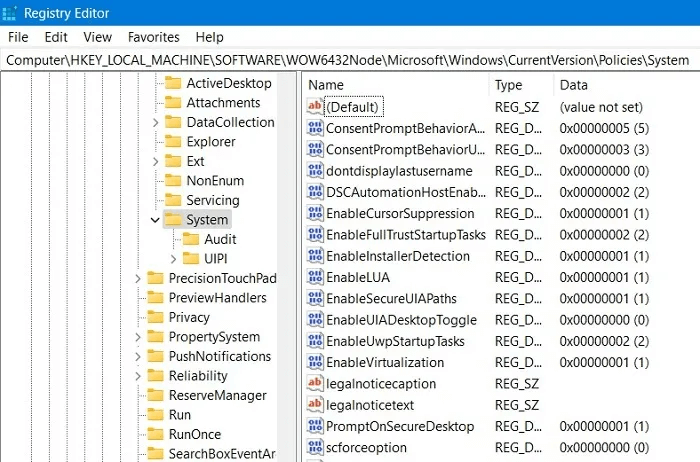Select the PushNotifications key label
The height and width of the screenshot is (462, 700).
tap(220, 356)
